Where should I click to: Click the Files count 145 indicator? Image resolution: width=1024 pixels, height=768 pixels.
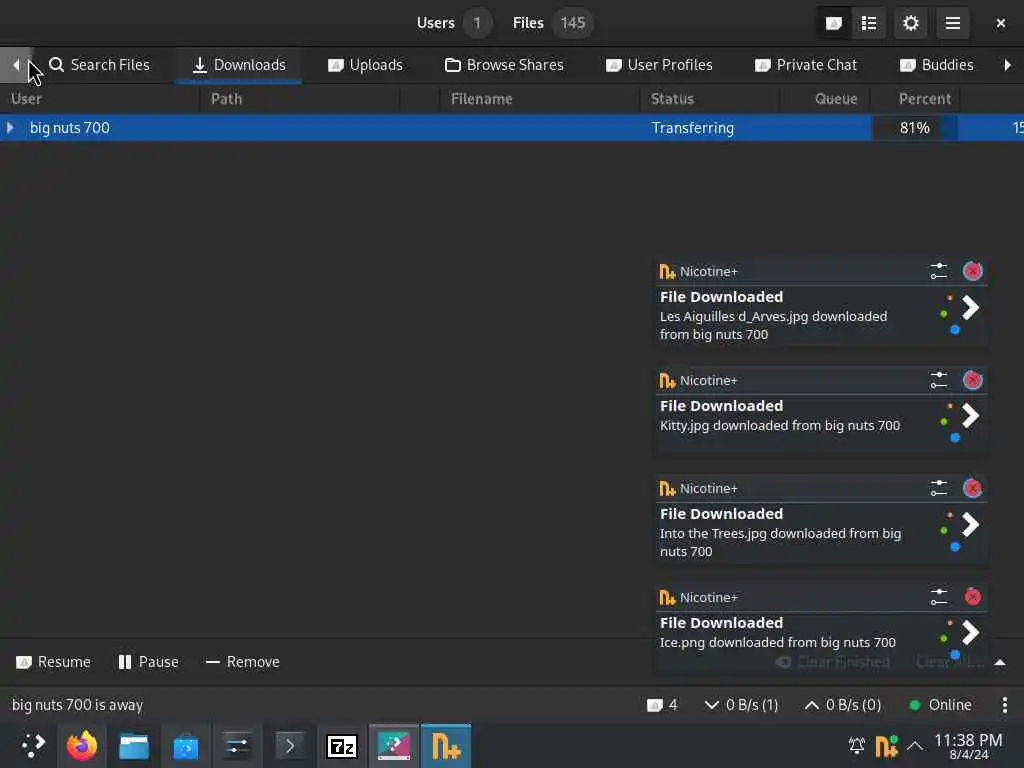coord(552,23)
